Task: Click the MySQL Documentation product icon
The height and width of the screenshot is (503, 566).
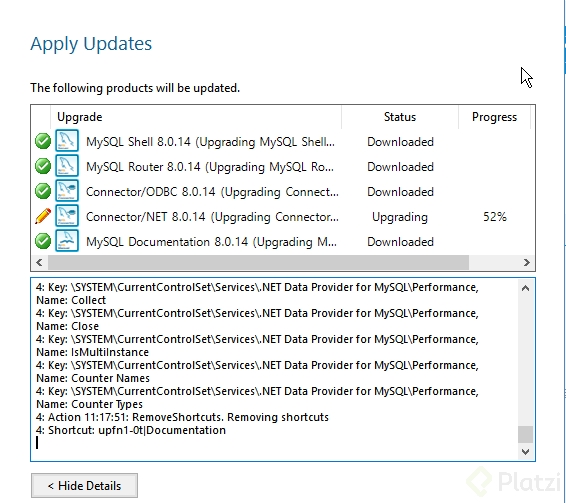Action: [x=67, y=240]
